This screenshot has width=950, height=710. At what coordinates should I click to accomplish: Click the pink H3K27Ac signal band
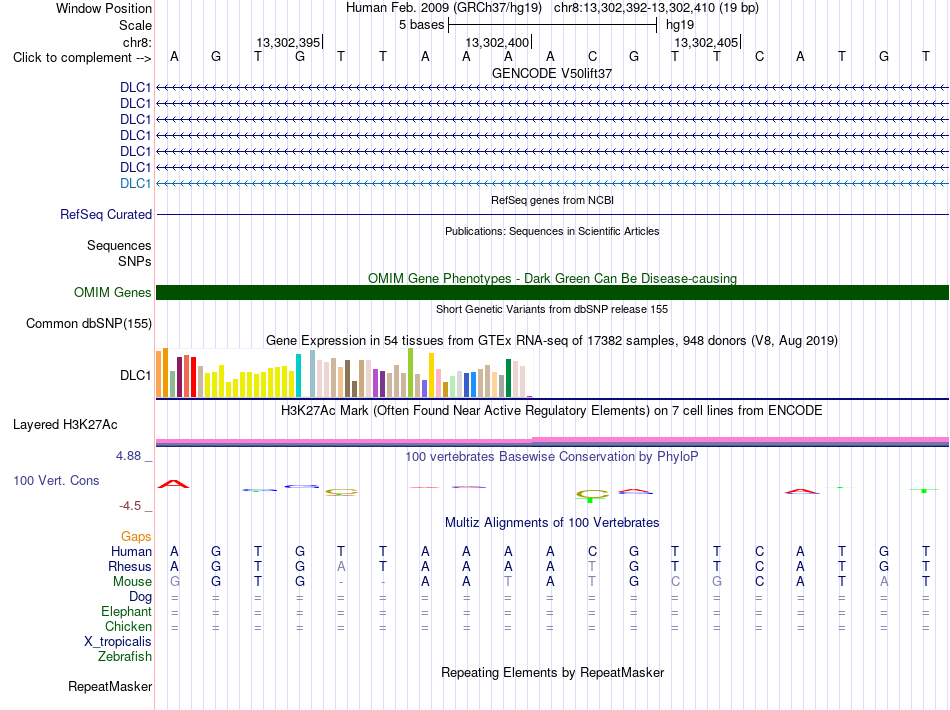tap(552, 440)
